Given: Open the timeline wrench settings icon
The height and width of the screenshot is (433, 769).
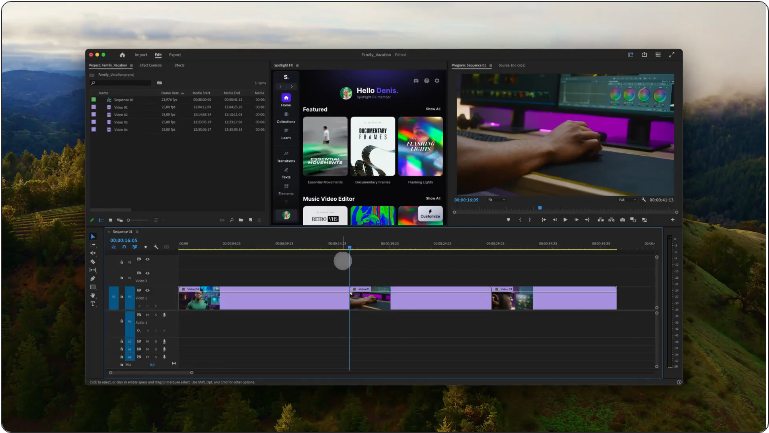Looking at the screenshot, I should coord(155,247).
